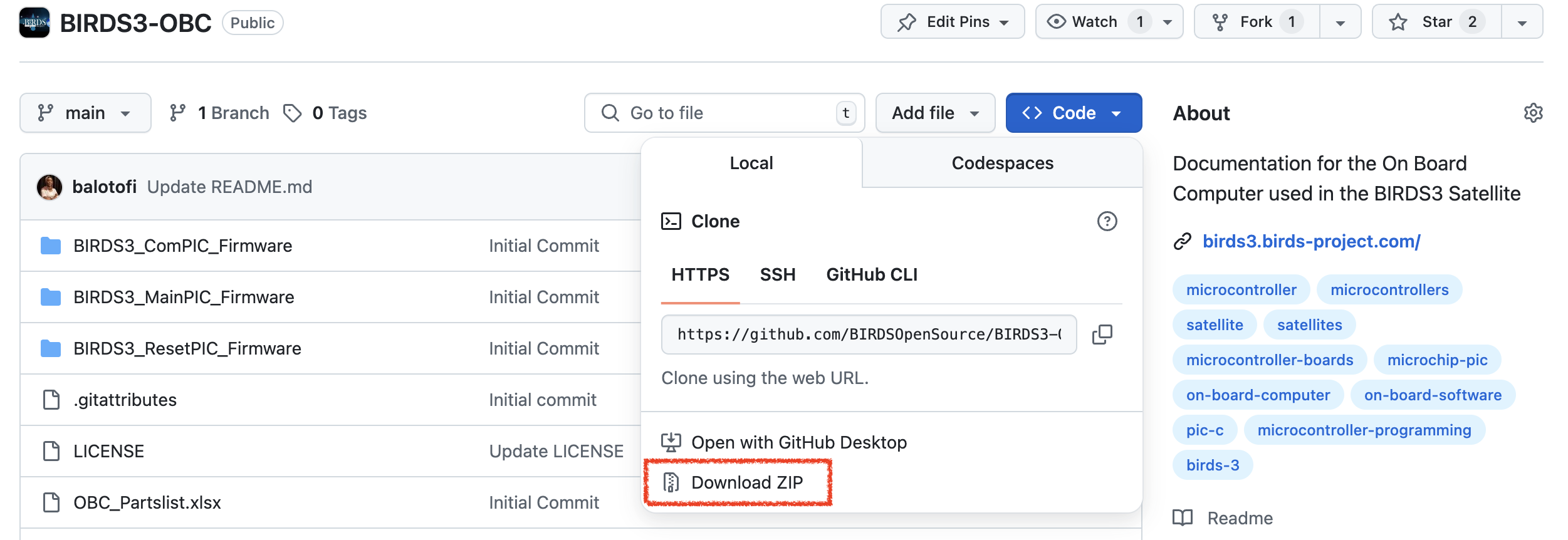Toggle the green Code dropdown button
The height and width of the screenshot is (540, 1568).
click(1074, 113)
